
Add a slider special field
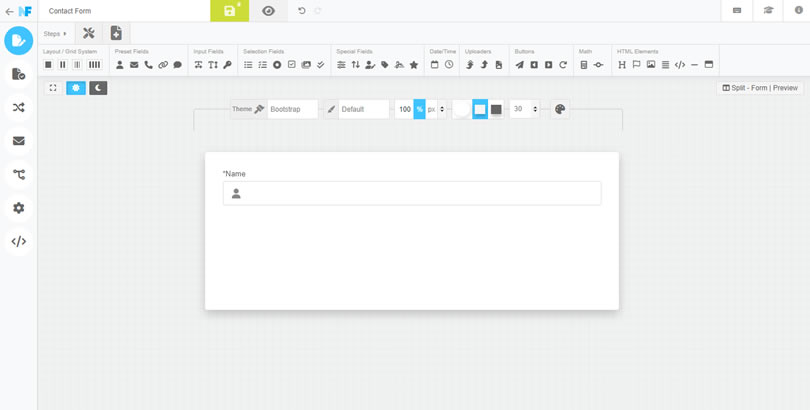(341, 65)
